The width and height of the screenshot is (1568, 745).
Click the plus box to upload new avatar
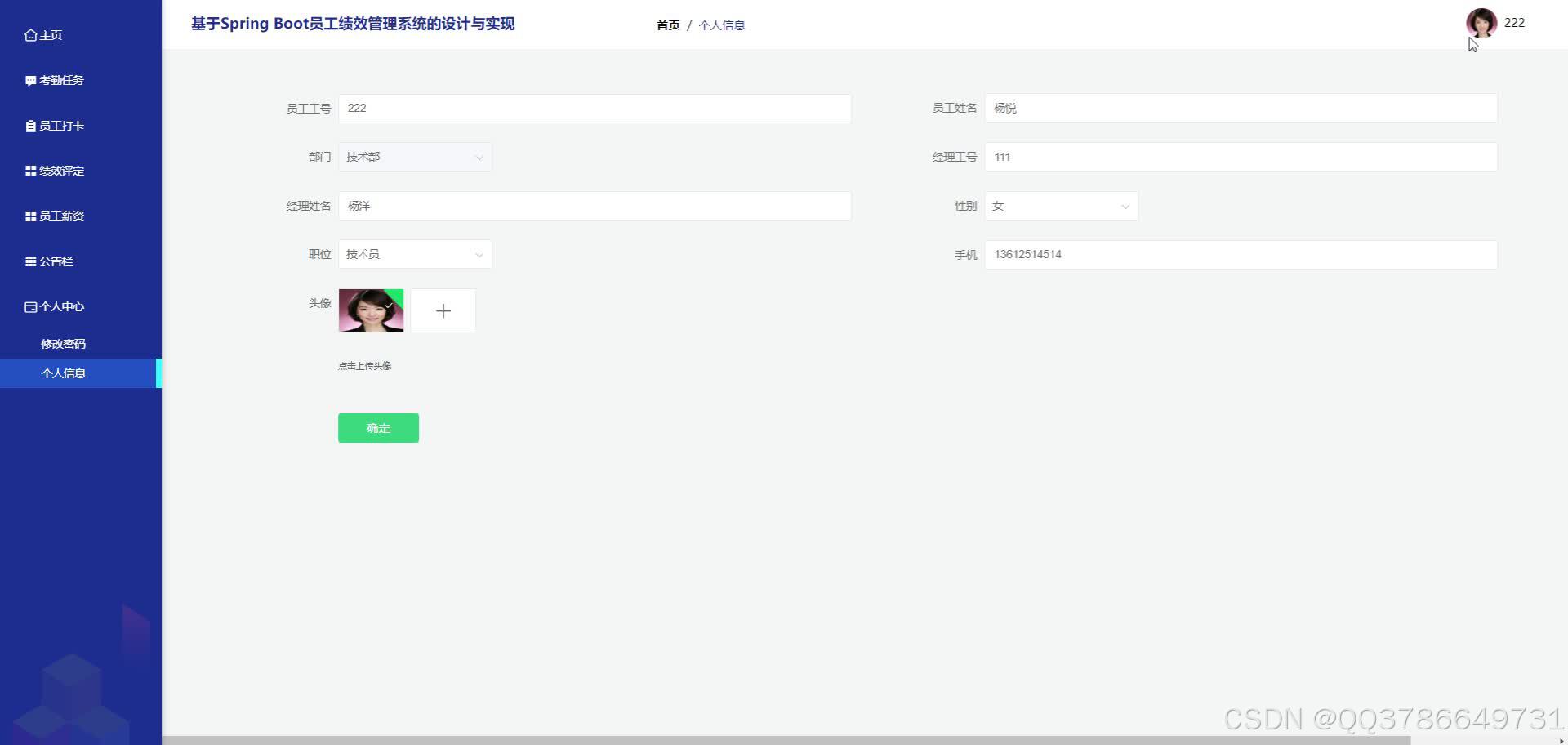click(443, 310)
